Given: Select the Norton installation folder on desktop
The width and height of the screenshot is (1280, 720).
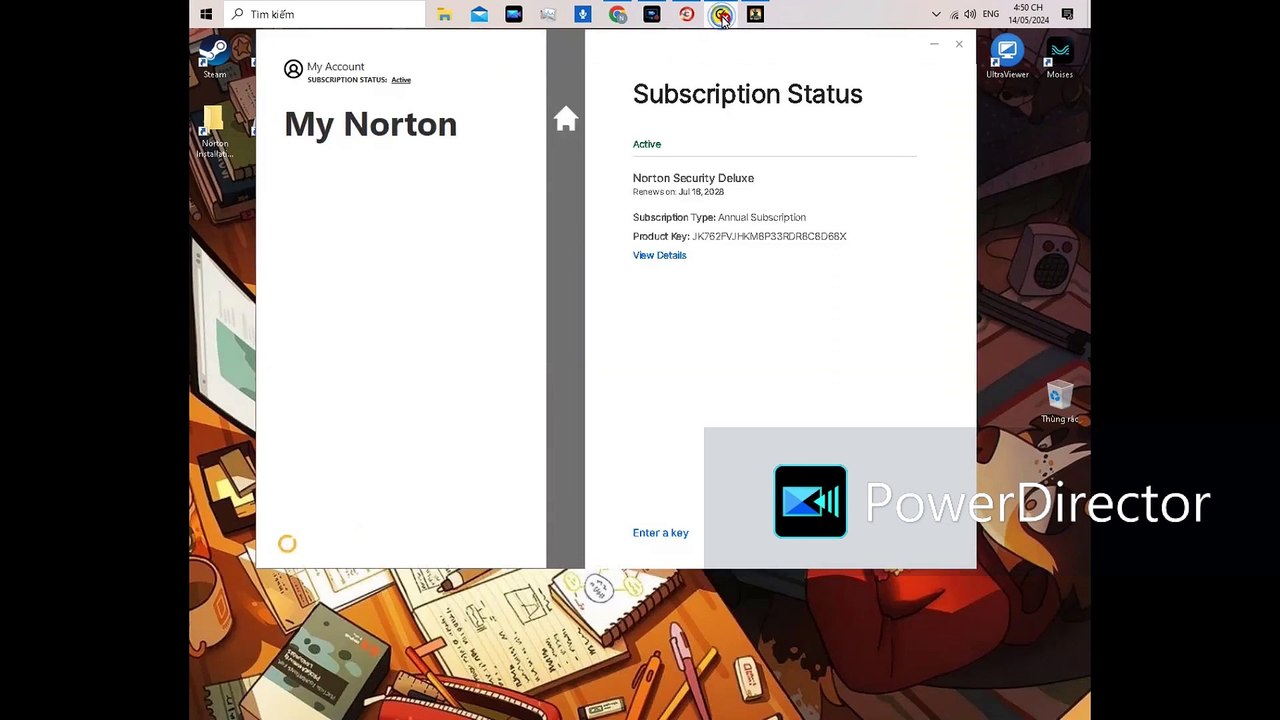Looking at the screenshot, I should pos(214,132).
